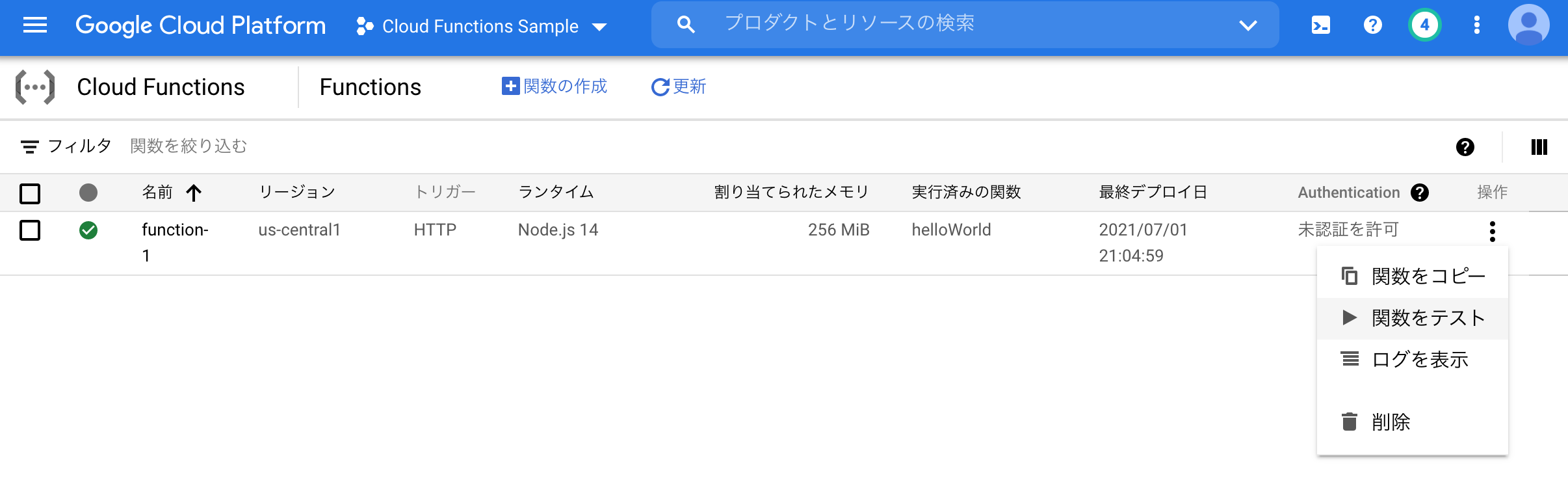Sort by ランタイム column header

tap(556, 193)
